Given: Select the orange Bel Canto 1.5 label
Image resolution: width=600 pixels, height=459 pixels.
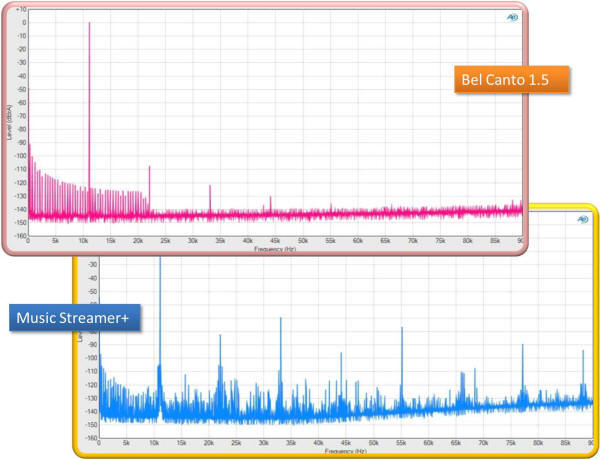Looking at the screenshot, I should [x=512, y=79].
